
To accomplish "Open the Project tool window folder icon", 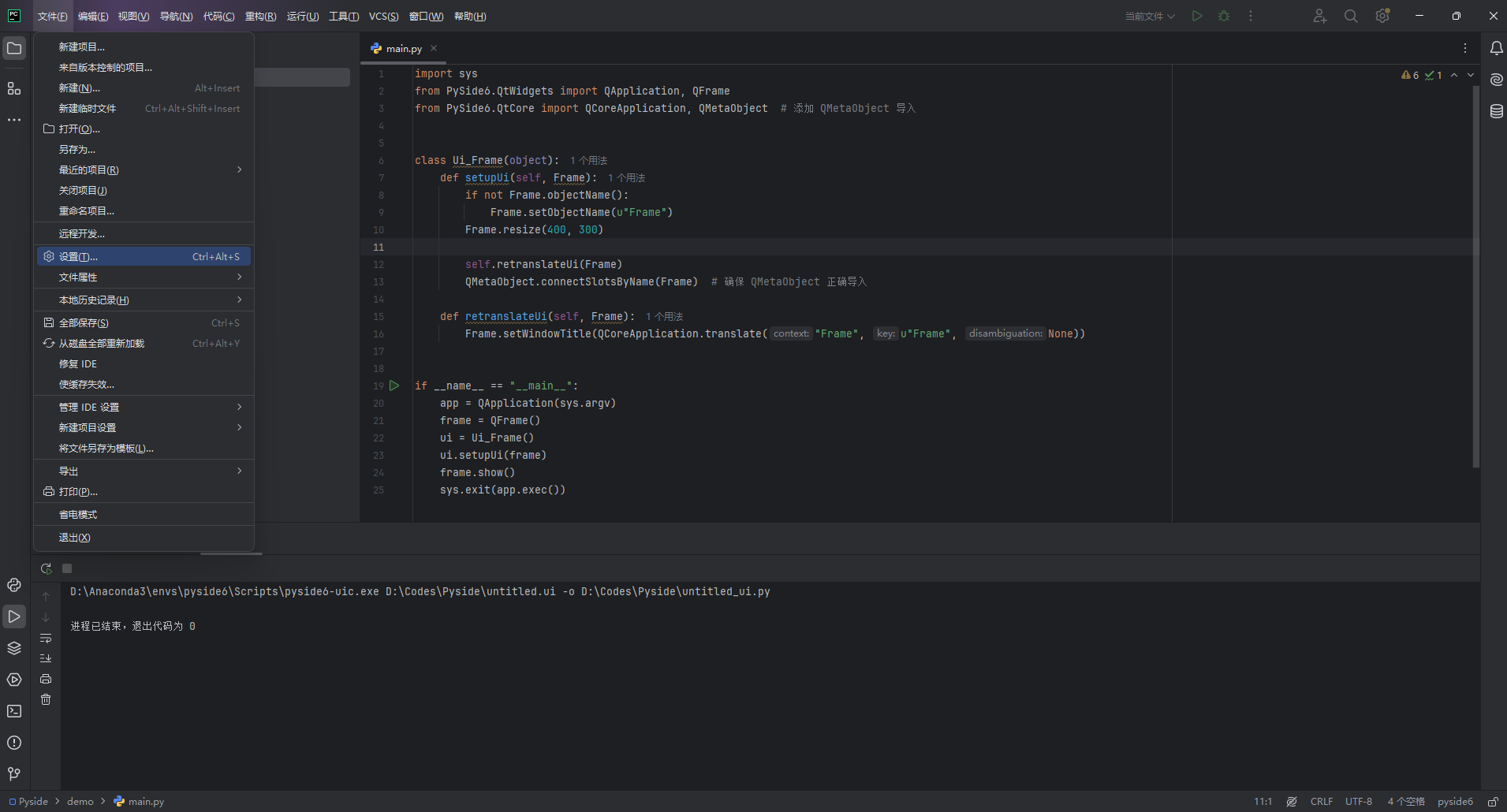I will (x=14, y=48).
